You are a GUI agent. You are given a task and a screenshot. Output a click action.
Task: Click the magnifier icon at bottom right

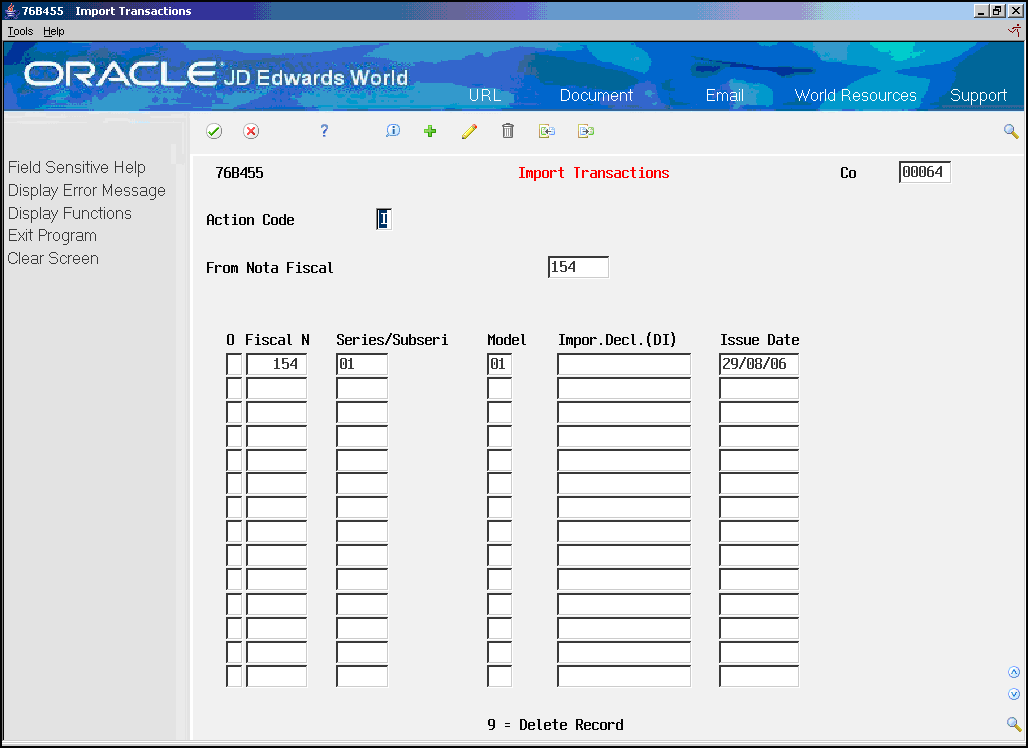(1014, 724)
